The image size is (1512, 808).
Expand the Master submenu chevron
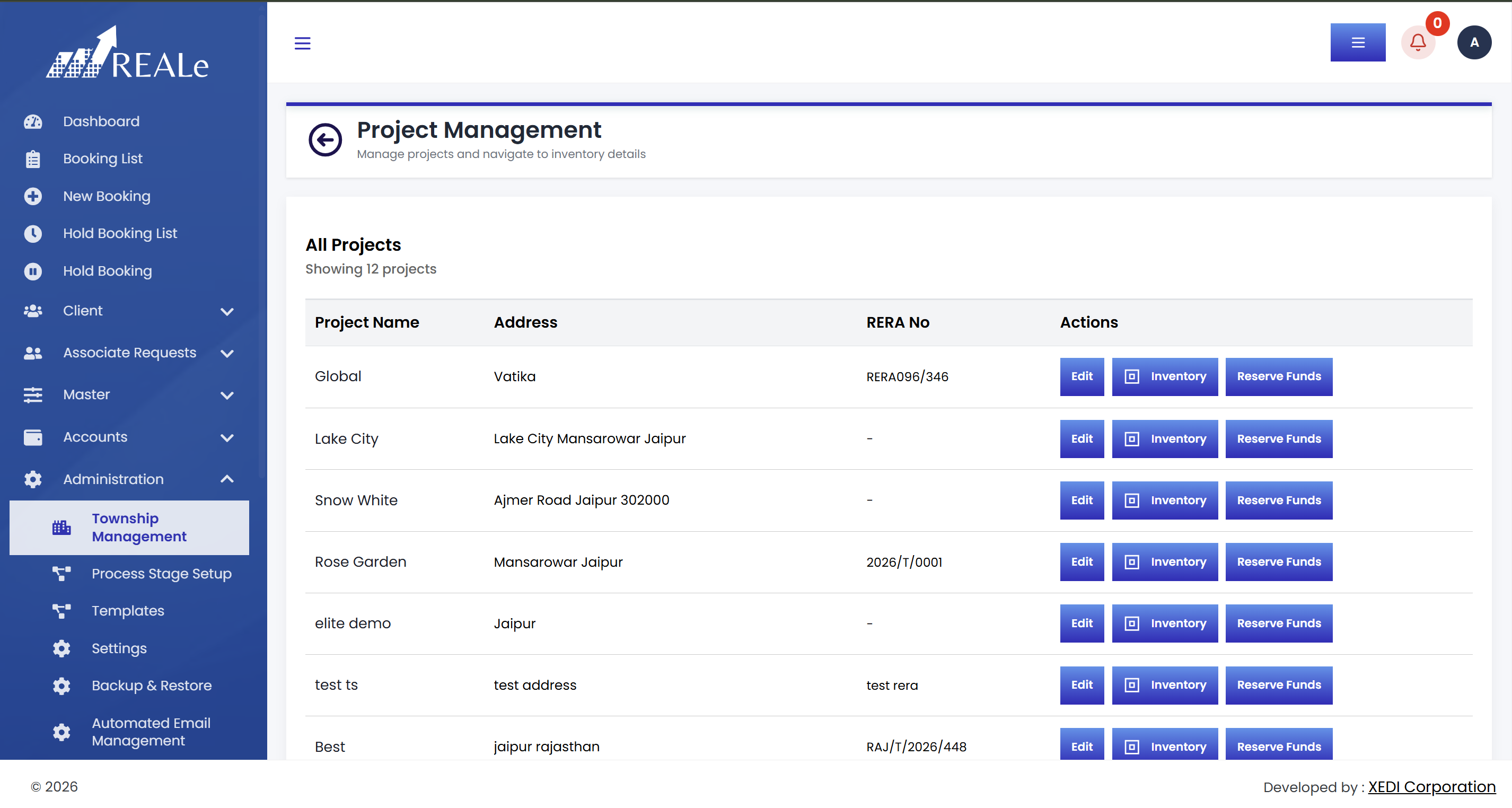pos(227,396)
